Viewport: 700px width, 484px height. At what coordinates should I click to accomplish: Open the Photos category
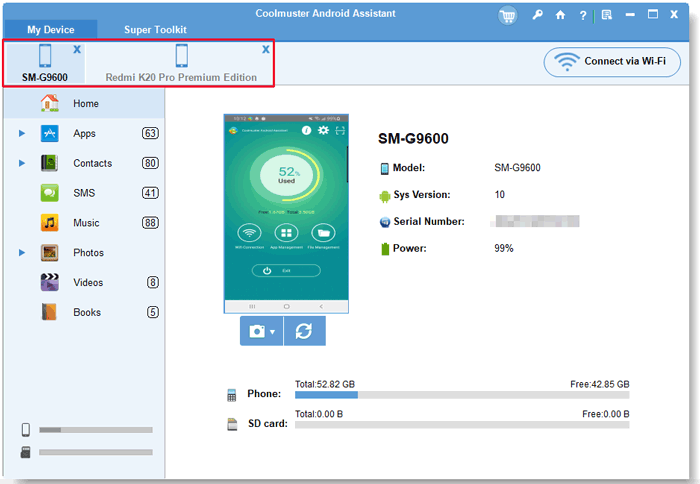click(84, 253)
